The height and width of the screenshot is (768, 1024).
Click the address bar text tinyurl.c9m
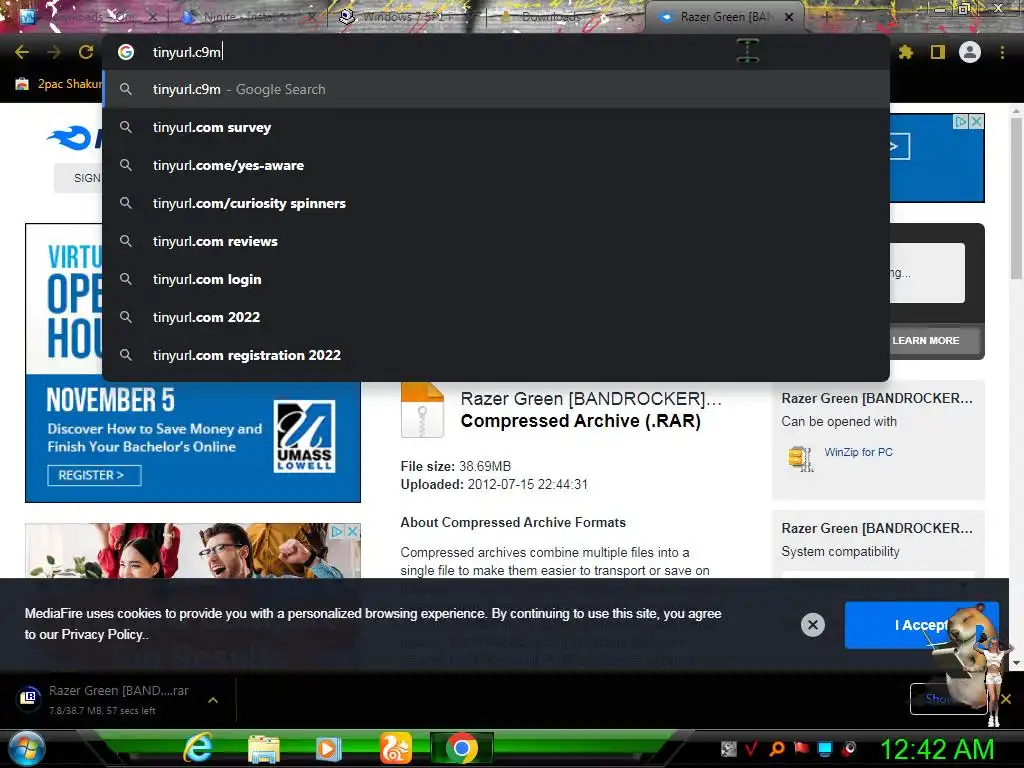tap(187, 52)
